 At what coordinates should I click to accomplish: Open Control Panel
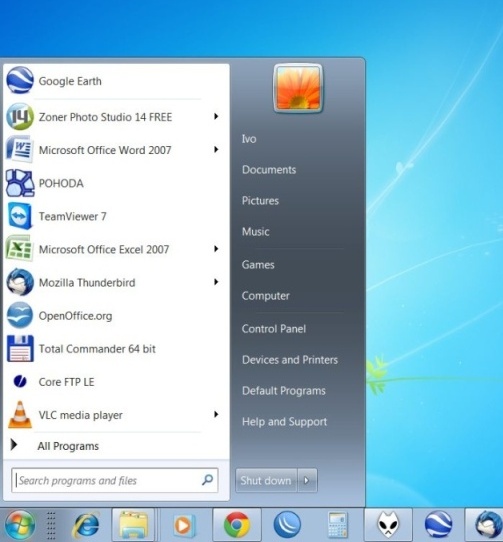[274, 329]
